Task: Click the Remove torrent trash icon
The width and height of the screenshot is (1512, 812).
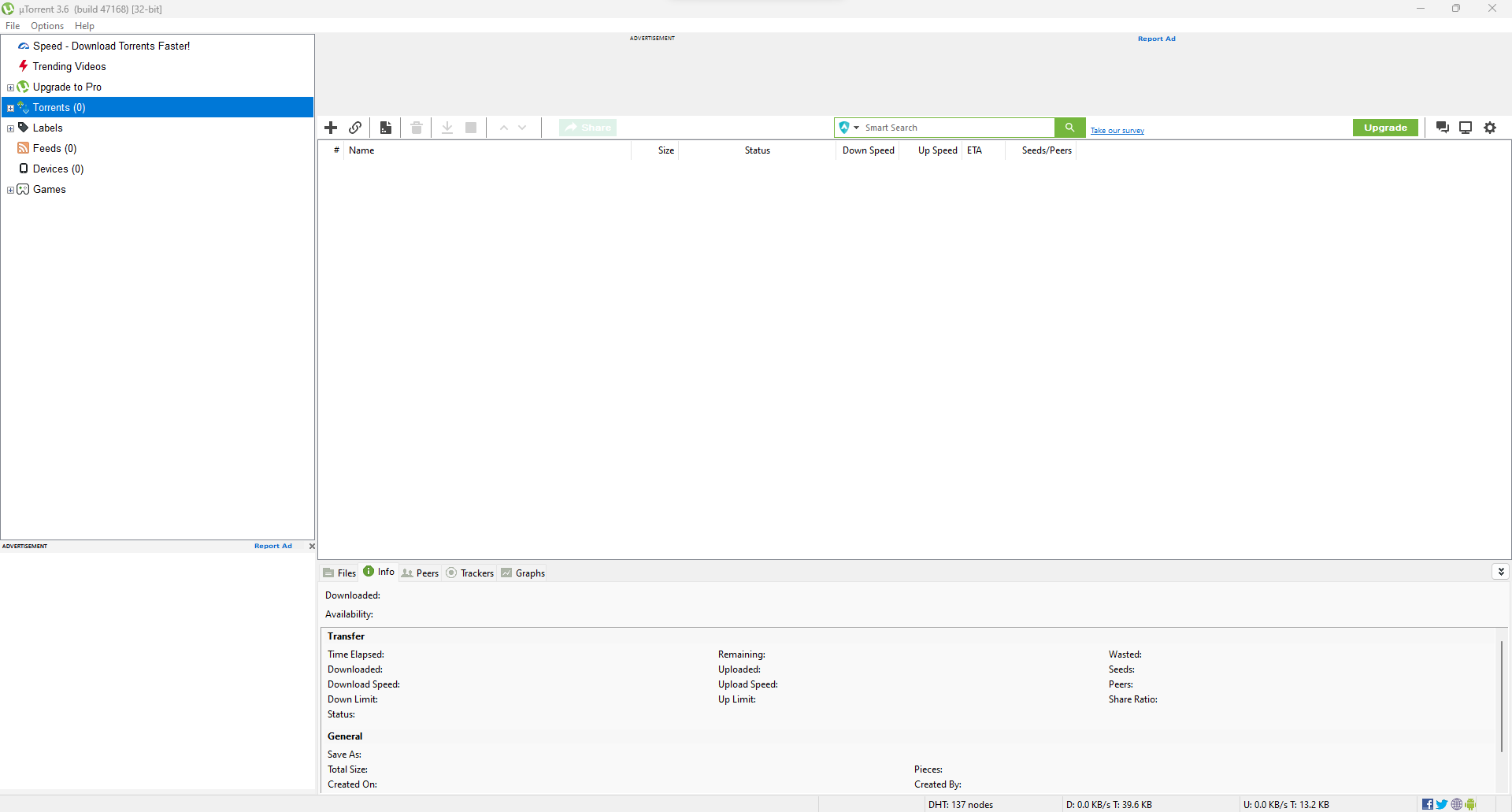Action: pos(417,128)
